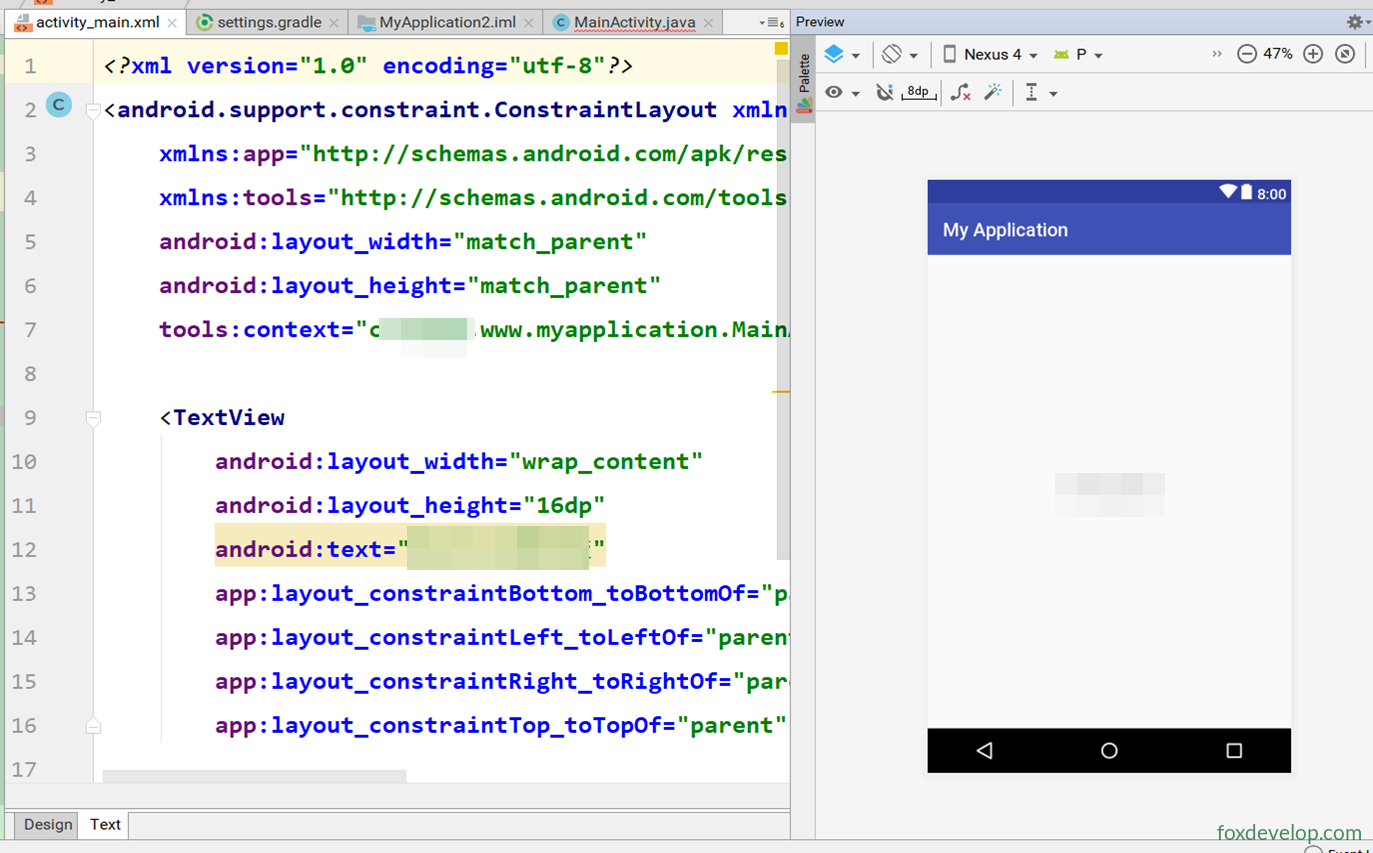The width and height of the screenshot is (1373, 853).
Task: Open the orientation rotate dropdown in Preview
Action: tap(900, 55)
